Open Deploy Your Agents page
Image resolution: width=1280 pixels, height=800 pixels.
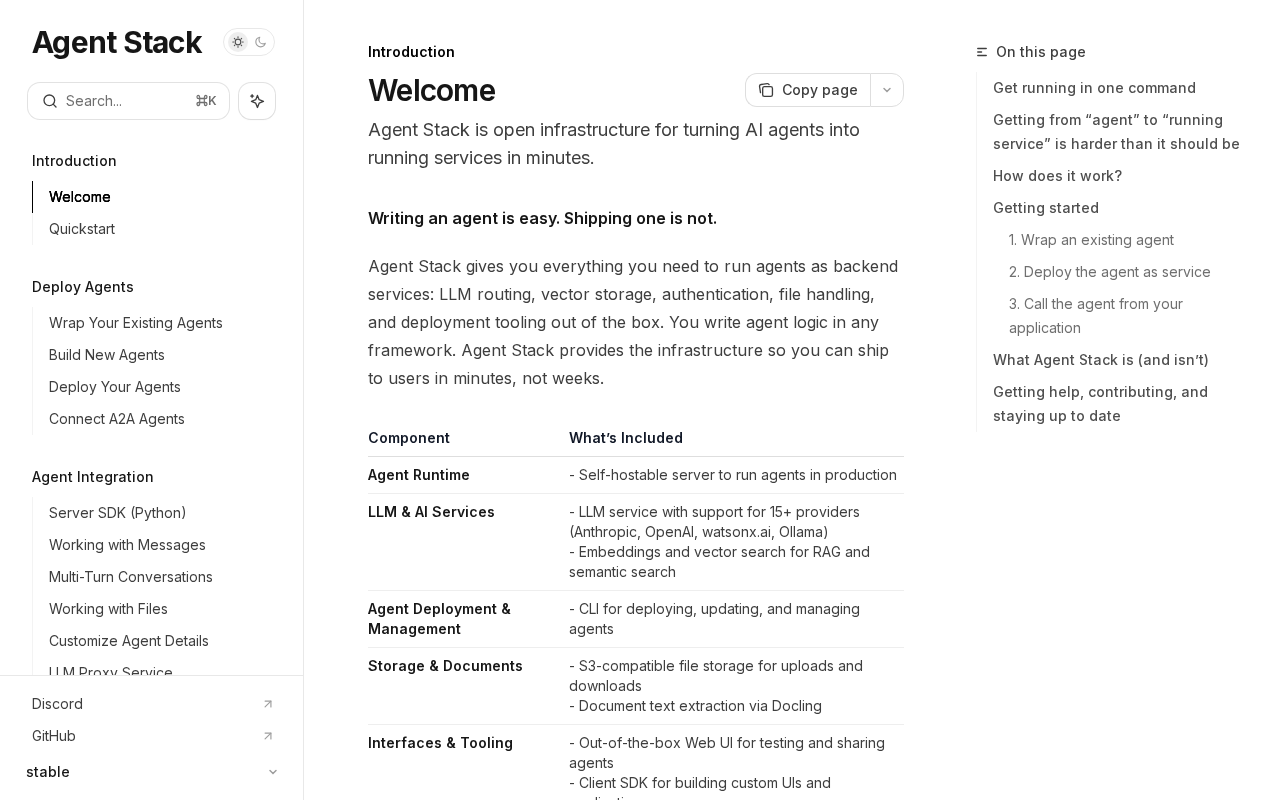coord(115,387)
